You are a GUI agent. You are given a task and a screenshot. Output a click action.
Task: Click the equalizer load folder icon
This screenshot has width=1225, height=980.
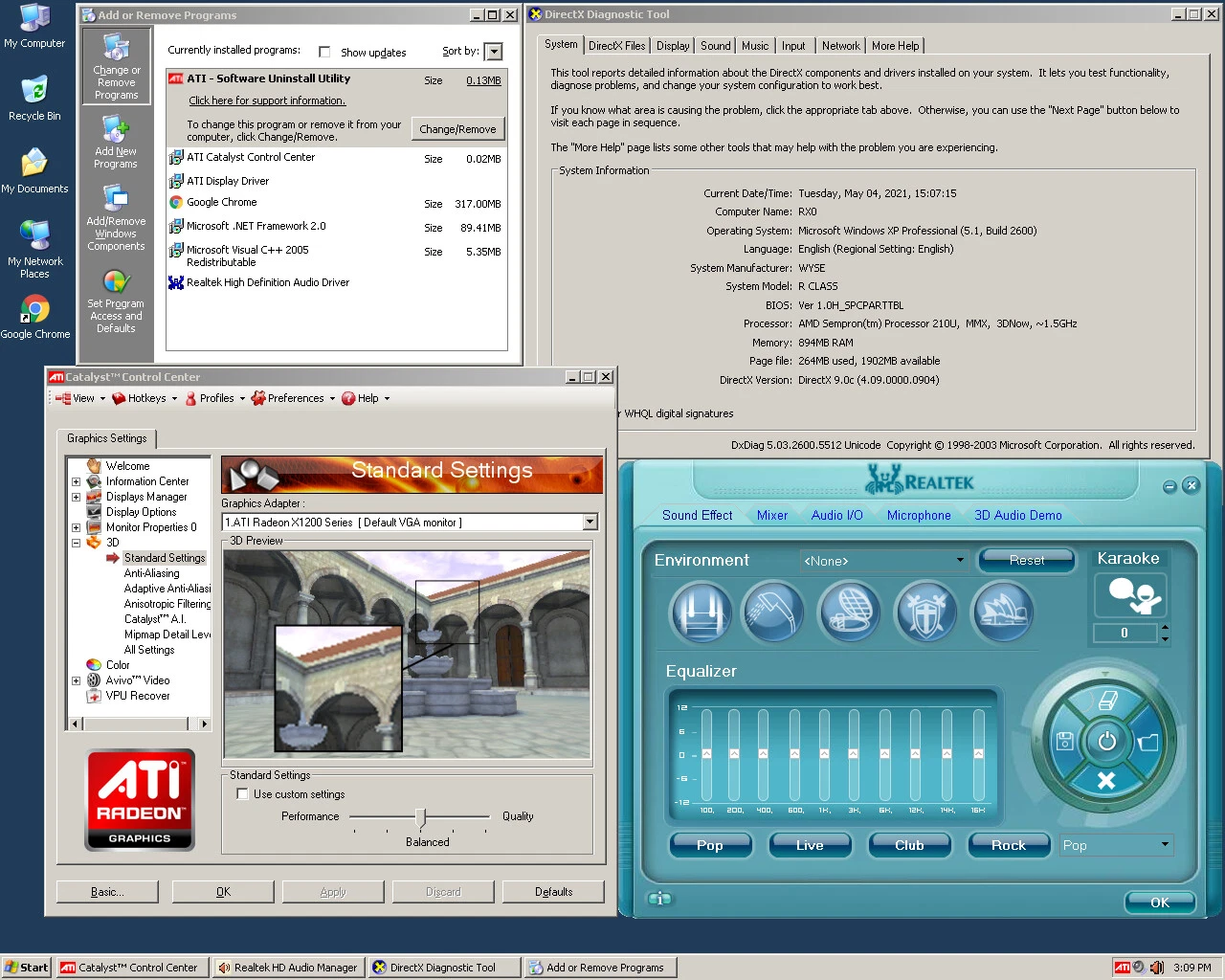pos(1148,741)
